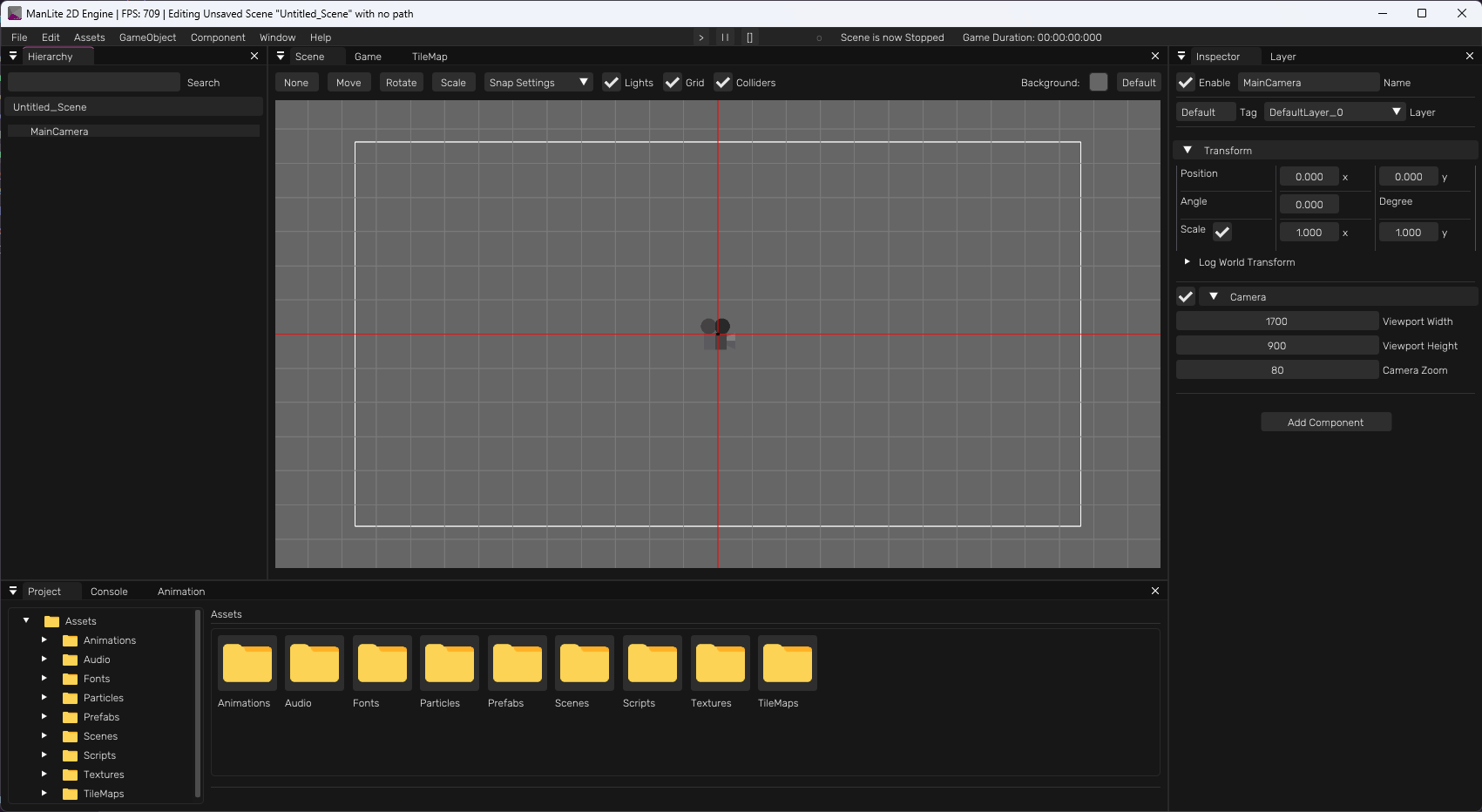This screenshot has width=1482, height=812.
Task: Activate the Scale gizmo tool
Action: click(x=453, y=82)
